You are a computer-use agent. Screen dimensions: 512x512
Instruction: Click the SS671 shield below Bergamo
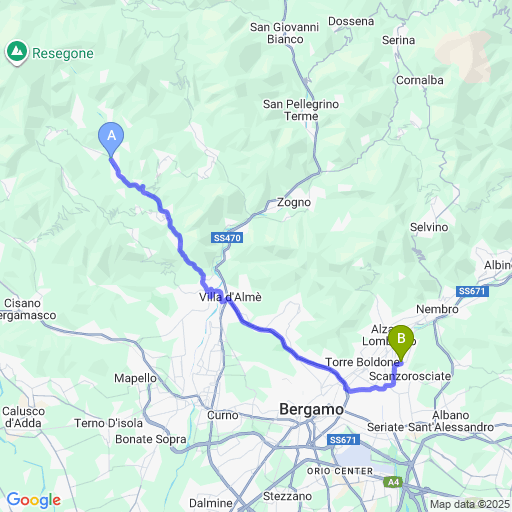point(343,440)
